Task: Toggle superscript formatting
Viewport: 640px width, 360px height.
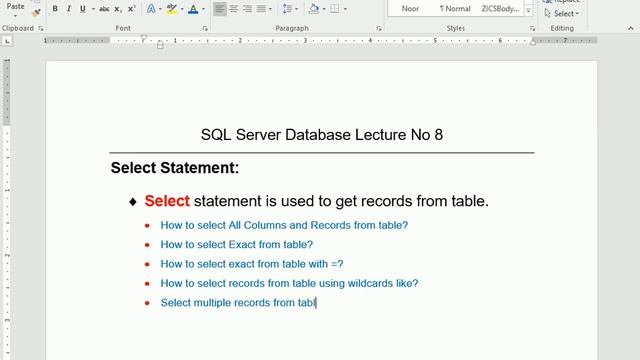Action: [x=131, y=9]
